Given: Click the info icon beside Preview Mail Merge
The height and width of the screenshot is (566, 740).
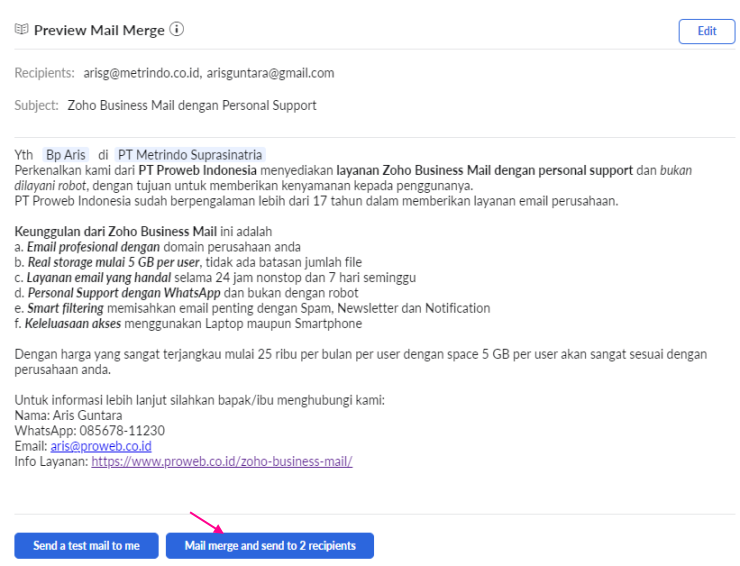Looking at the screenshot, I should click(x=177, y=29).
